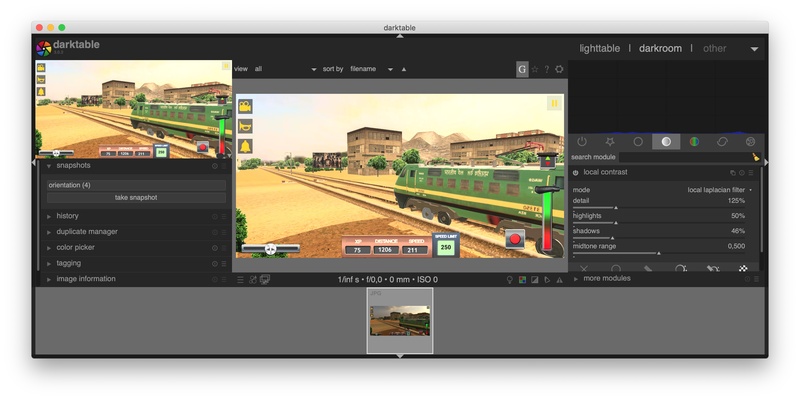Open the effects group icon
The width and height of the screenshot is (800, 400).
pyautogui.click(x=750, y=142)
